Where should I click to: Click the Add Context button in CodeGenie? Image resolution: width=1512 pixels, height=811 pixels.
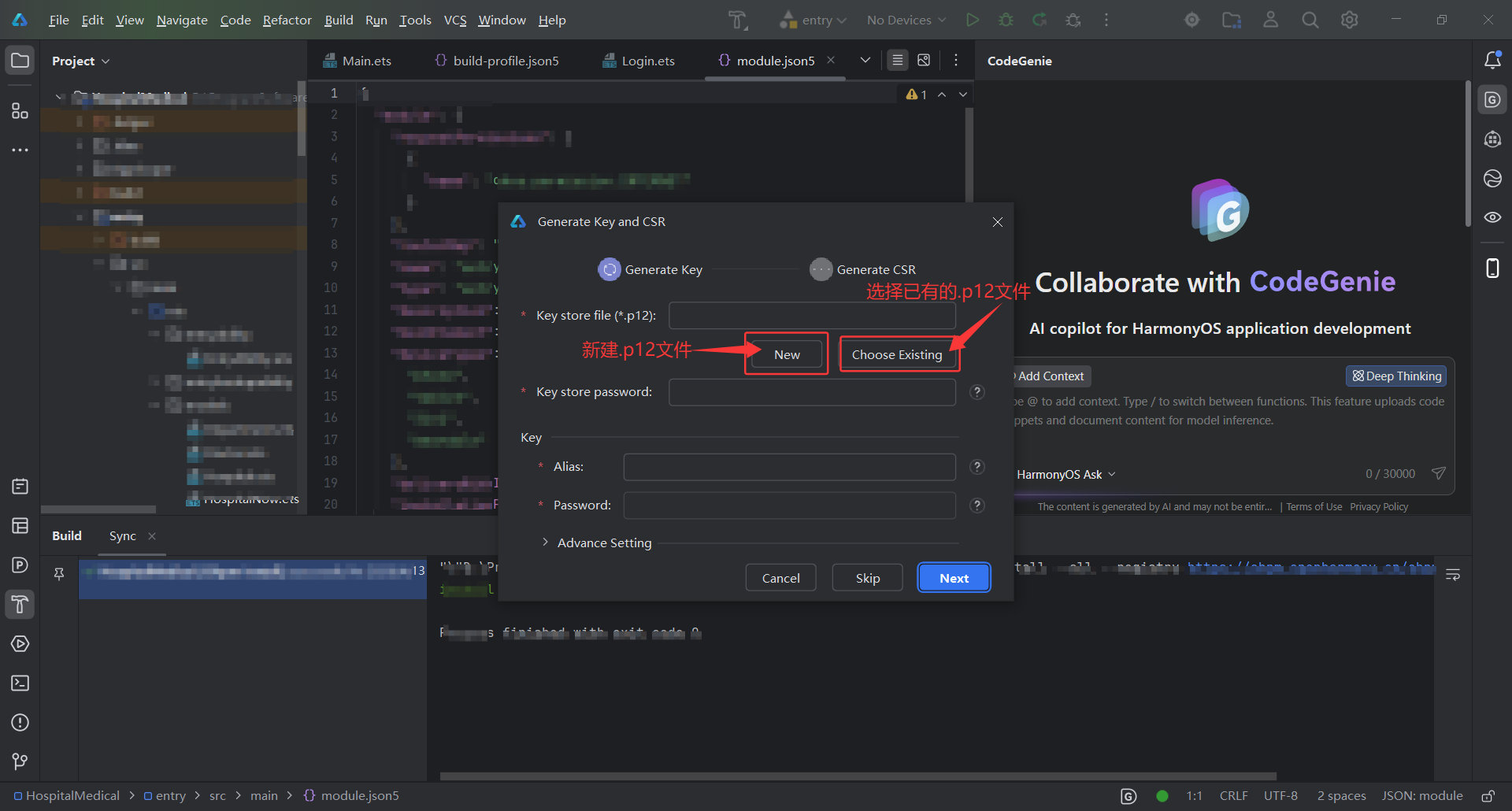[1052, 376]
